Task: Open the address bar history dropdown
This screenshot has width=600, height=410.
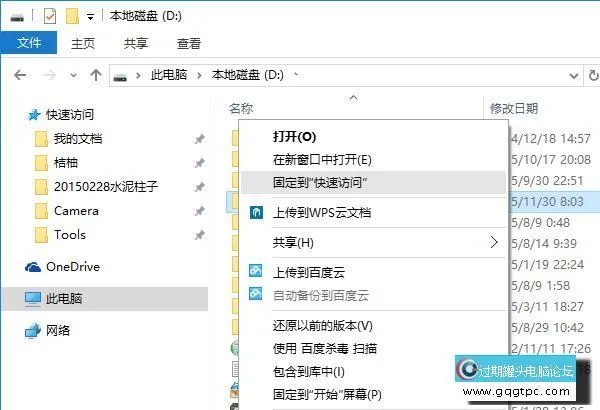Action: click(574, 76)
